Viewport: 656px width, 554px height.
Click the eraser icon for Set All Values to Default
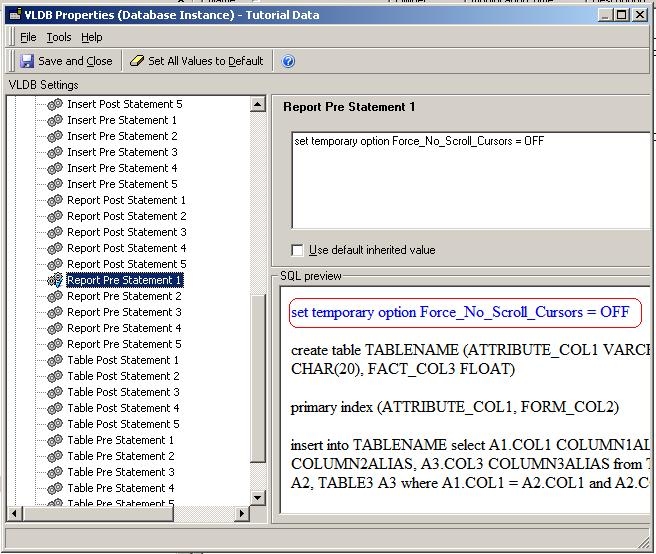click(137, 61)
